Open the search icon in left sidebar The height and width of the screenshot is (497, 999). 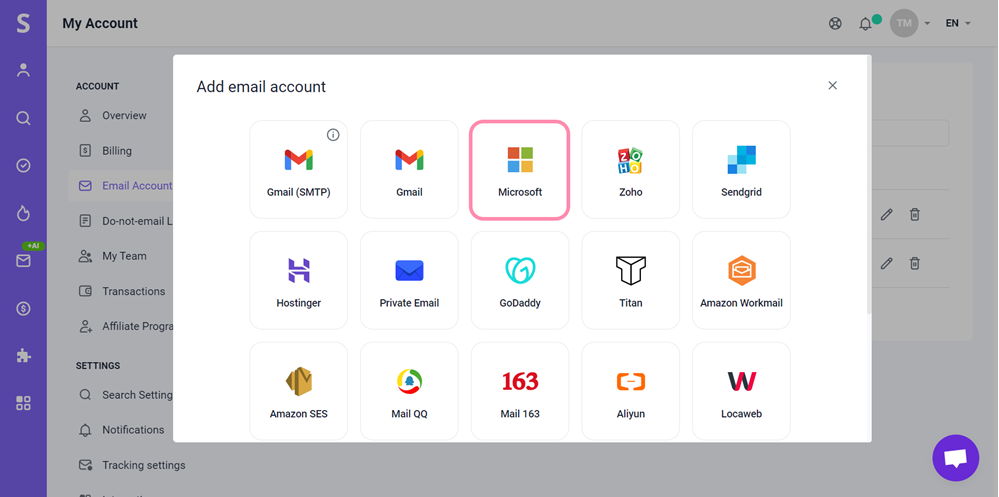point(23,118)
